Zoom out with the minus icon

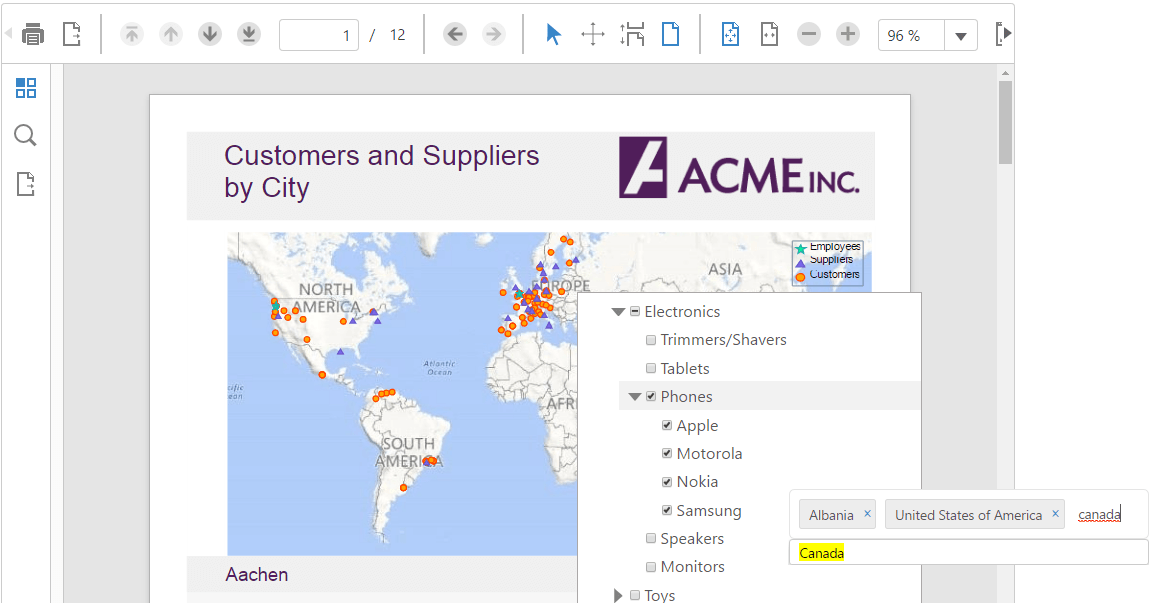[x=808, y=33]
